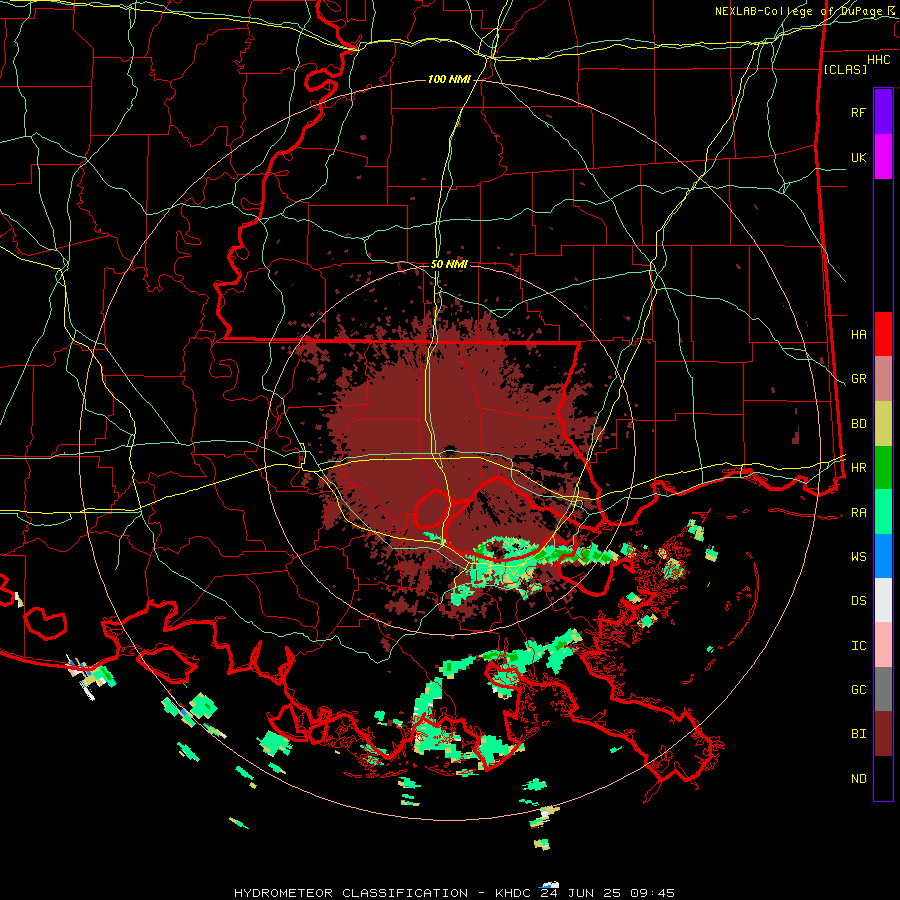The image size is (900, 900).
Task: Click the 'HHC' product code text
Action: [879, 60]
